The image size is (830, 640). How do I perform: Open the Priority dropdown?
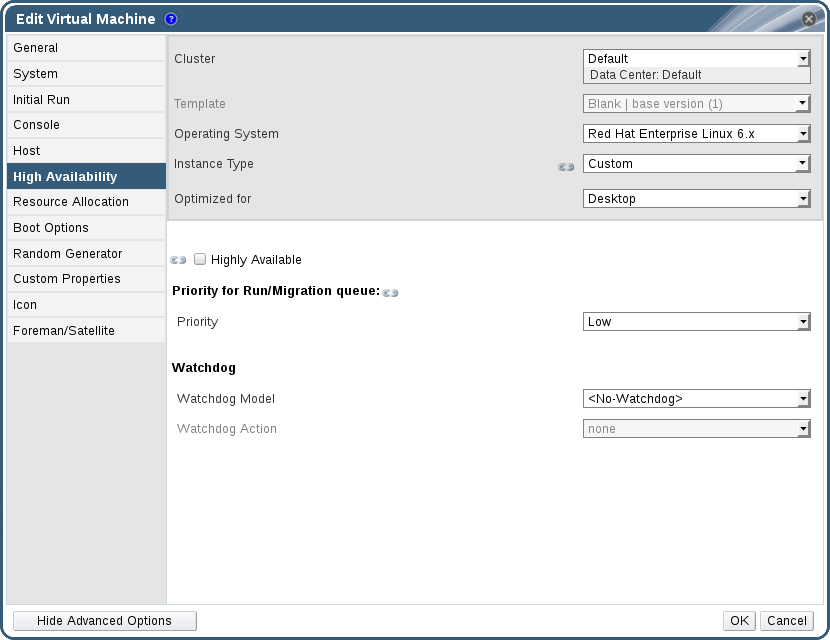(x=696, y=322)
